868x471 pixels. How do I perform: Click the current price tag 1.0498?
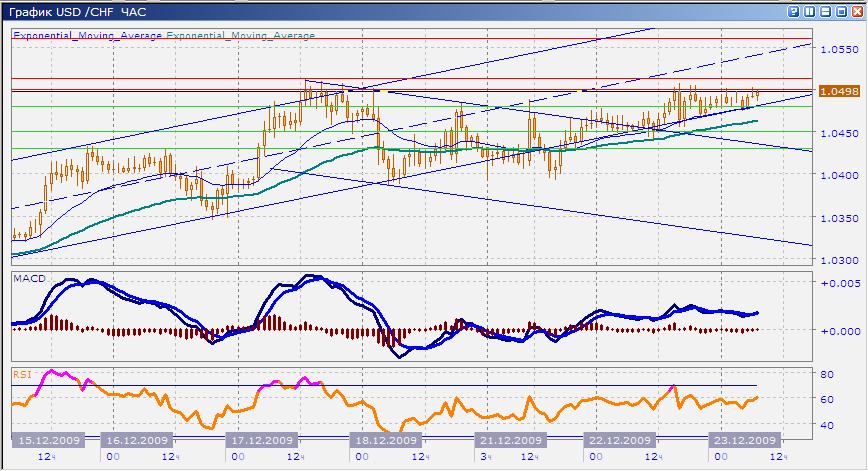tap(839, 91)
